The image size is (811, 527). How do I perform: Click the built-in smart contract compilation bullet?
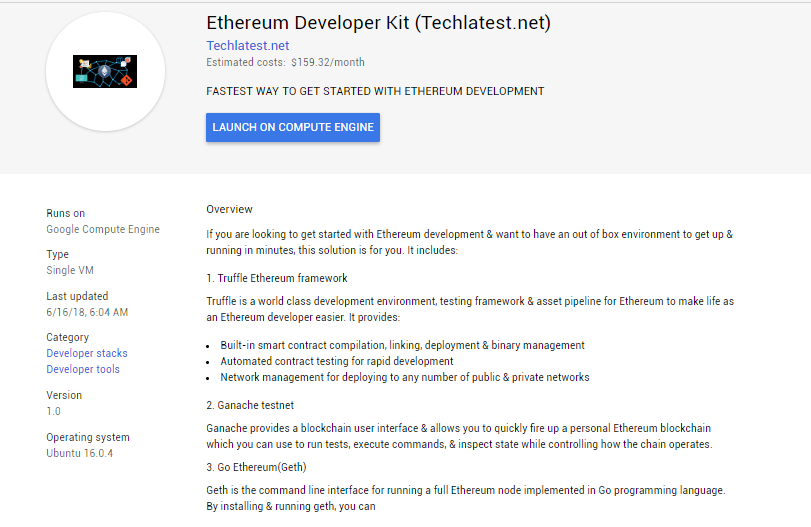tap(402, 345)
